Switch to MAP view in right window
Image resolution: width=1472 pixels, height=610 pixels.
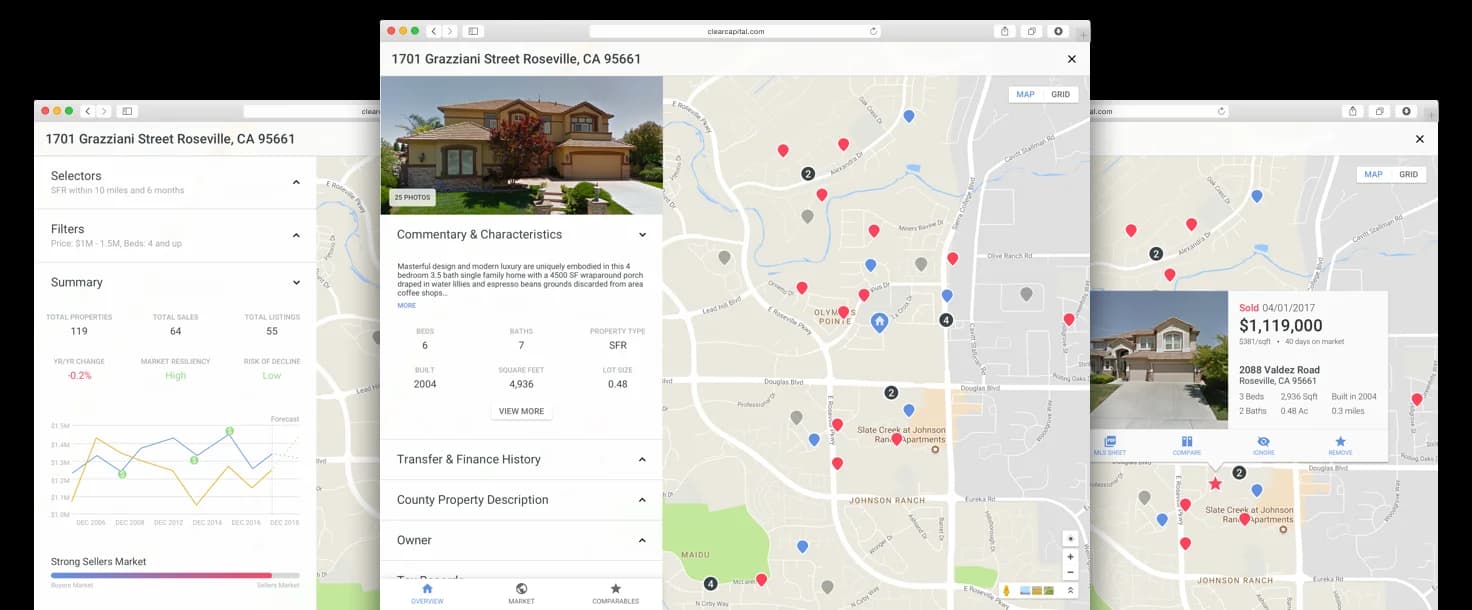pos(1373,174)
